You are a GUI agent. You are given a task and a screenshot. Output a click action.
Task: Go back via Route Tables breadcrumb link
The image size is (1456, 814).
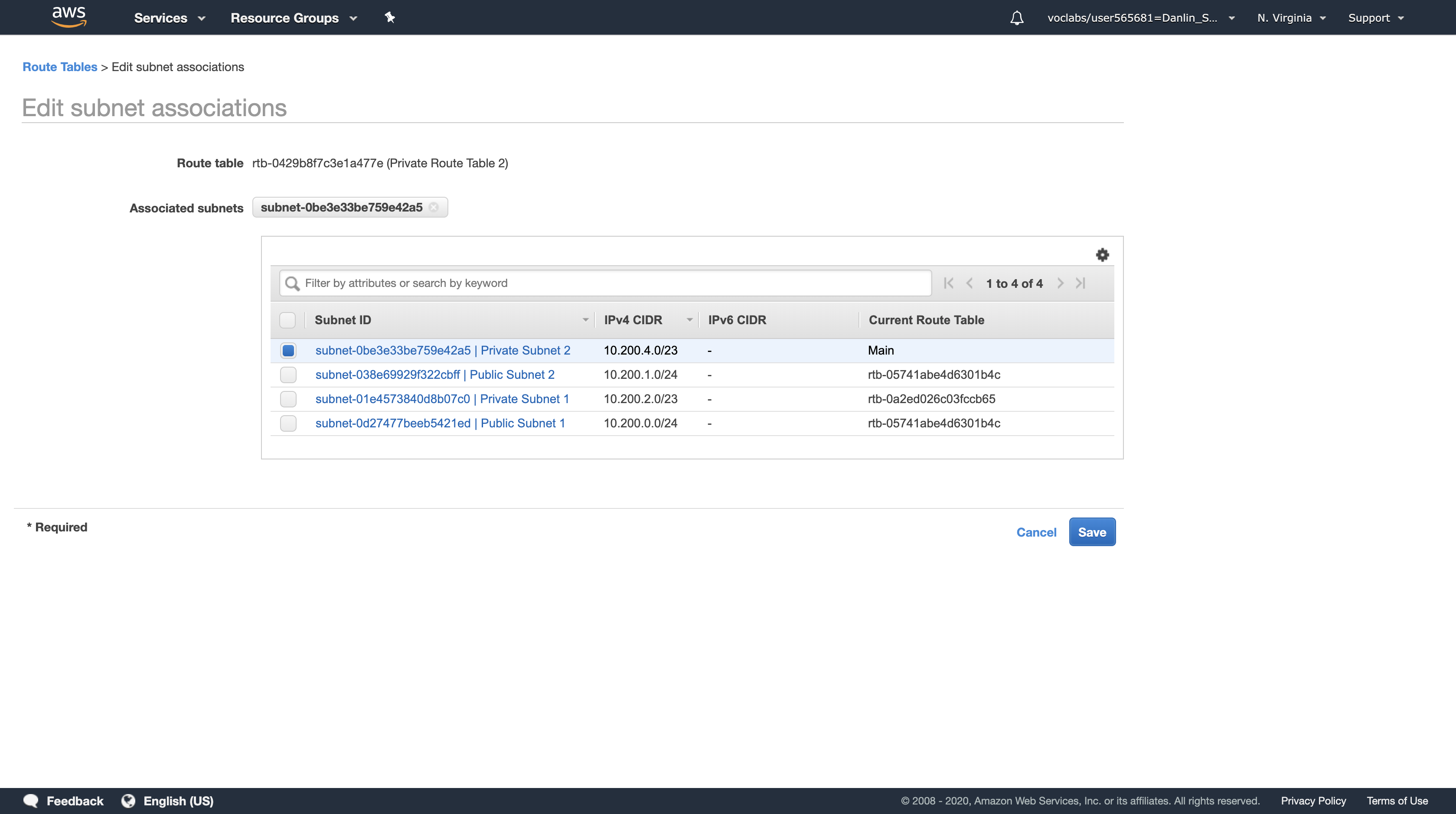coord(60,67)
